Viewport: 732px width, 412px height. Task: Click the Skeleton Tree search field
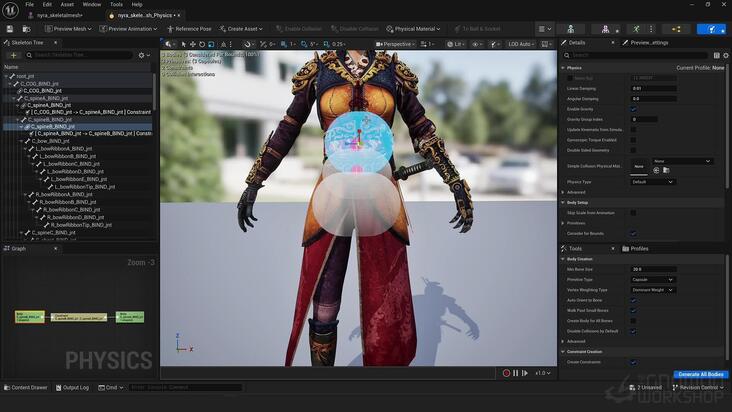79,55
